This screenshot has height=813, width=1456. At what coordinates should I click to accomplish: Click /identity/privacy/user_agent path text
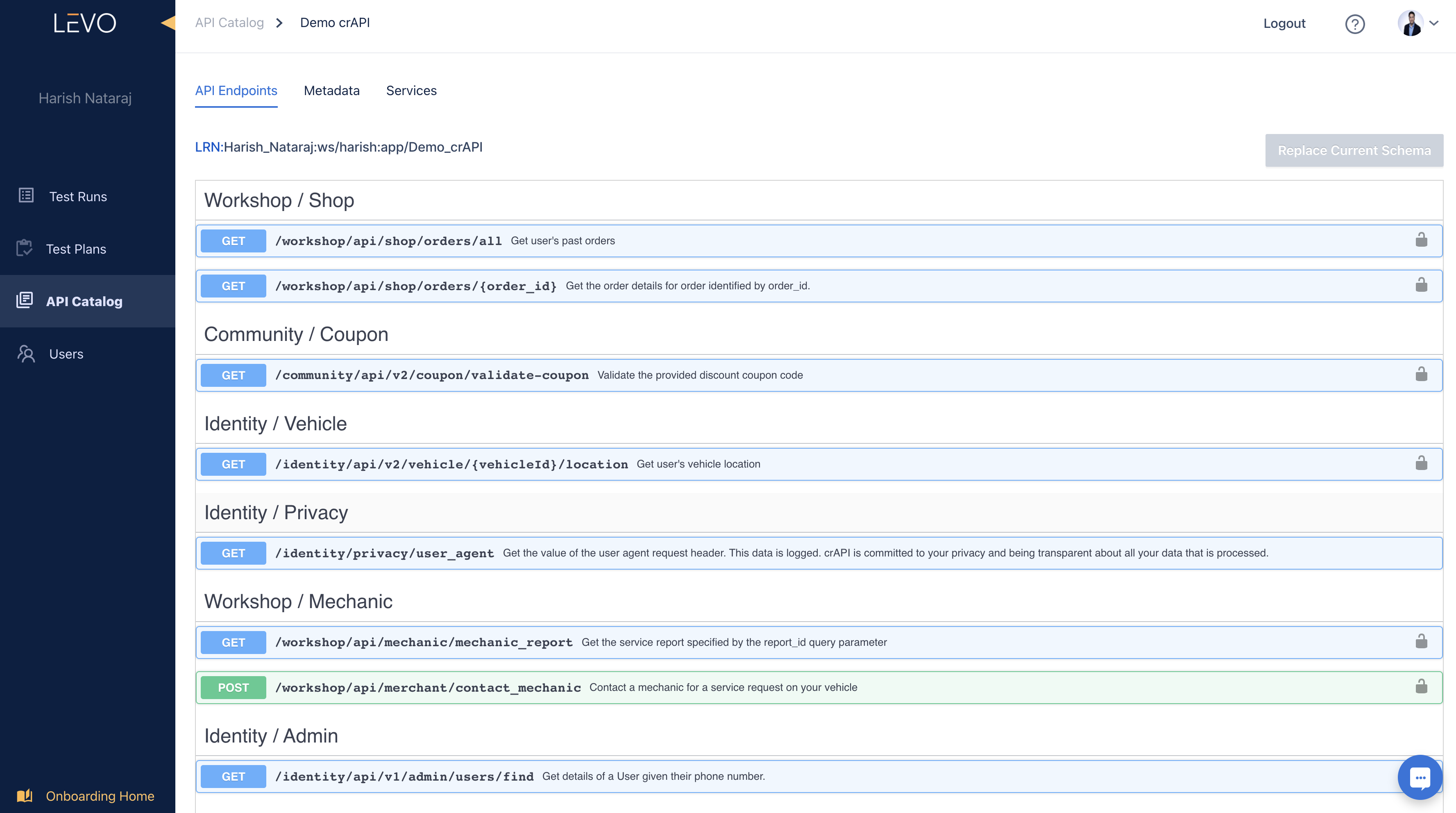click(384, 554)
